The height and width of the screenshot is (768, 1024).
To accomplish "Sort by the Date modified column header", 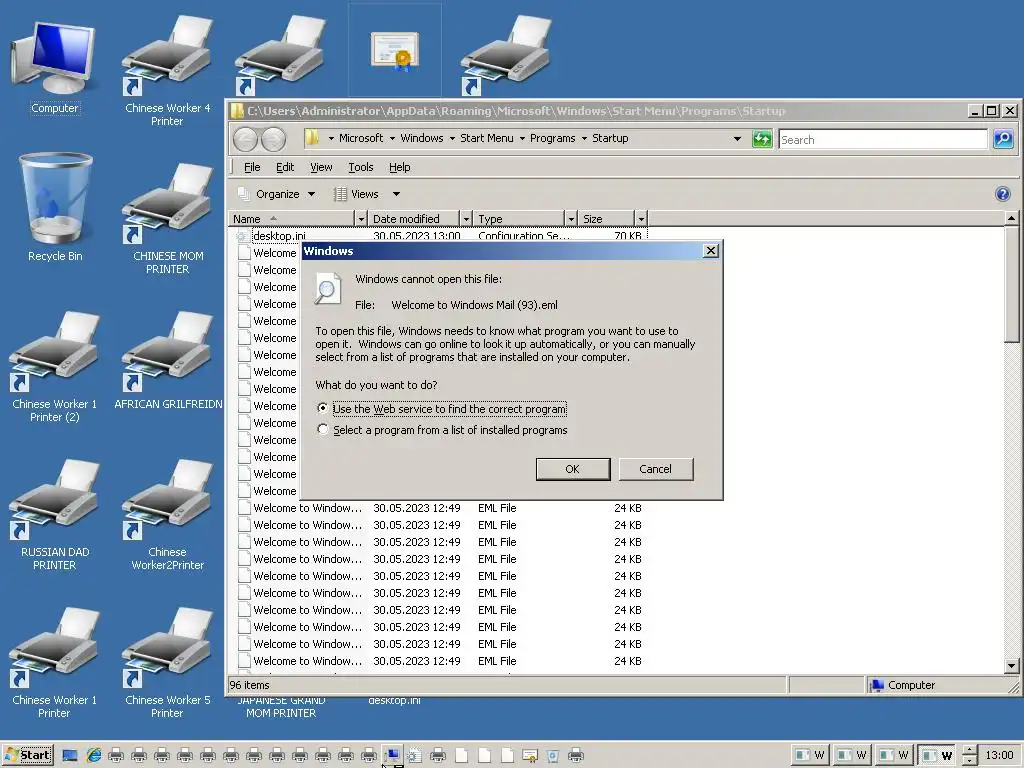I will point(414,219).
